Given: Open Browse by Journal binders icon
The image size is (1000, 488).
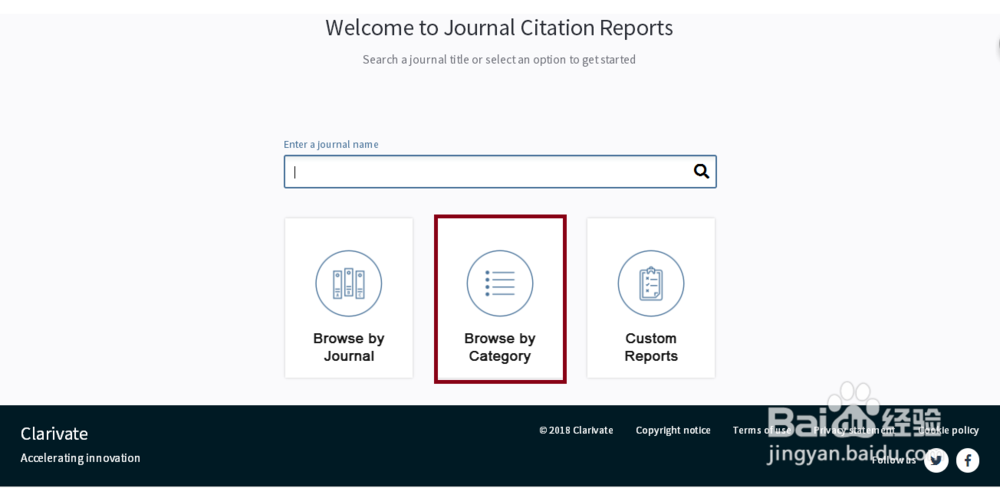Looking at the screenshot, I should (x=349, y=283).
